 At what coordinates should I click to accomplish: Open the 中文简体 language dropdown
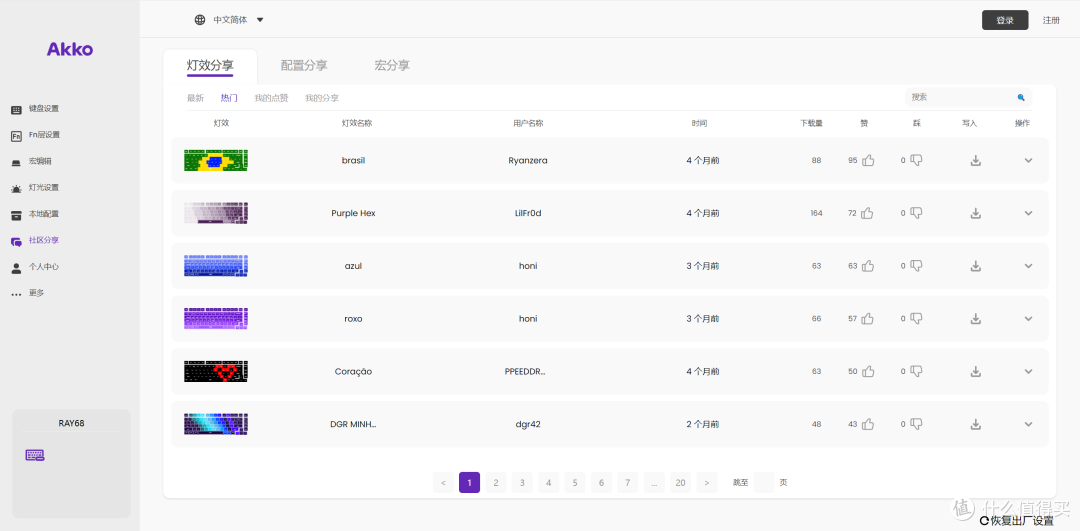pyautogui.click(x=229, y=20)
